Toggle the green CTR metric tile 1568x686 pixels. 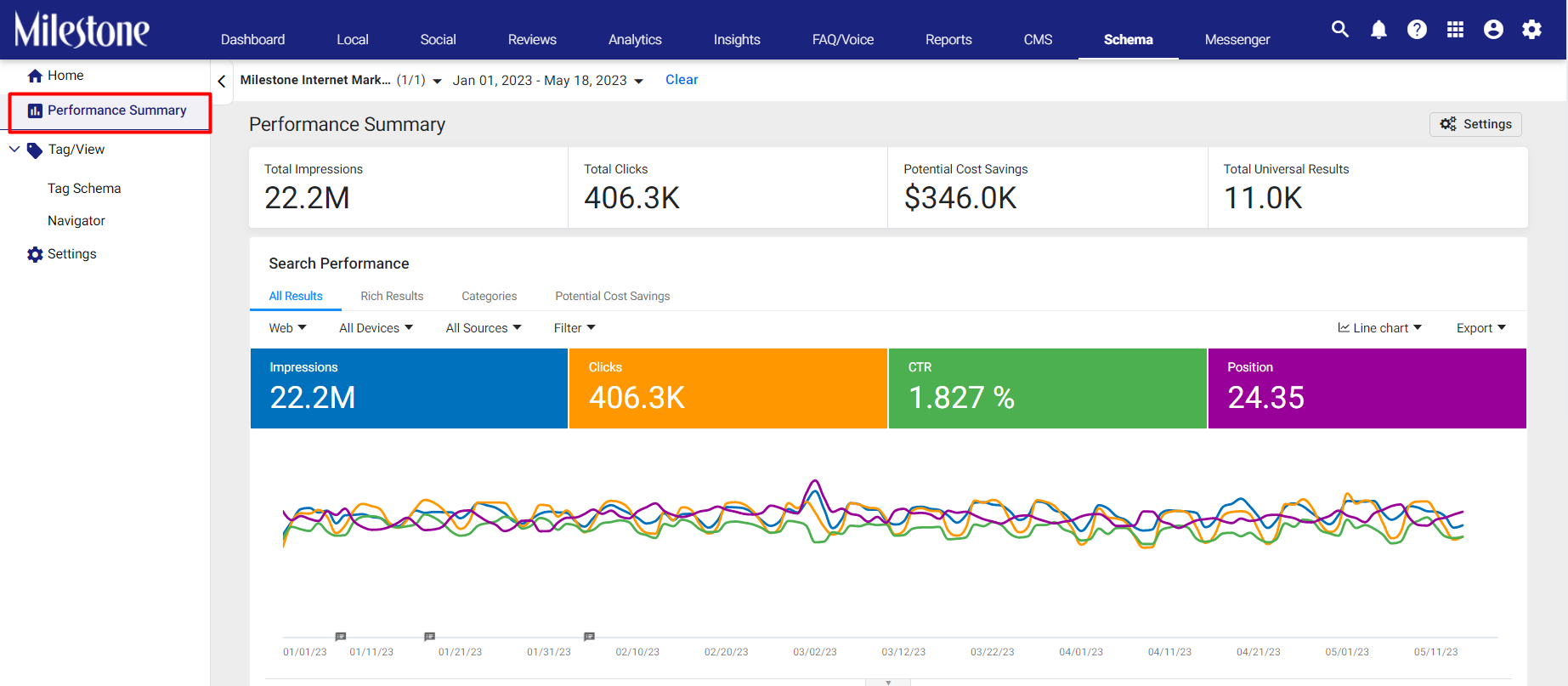[x=1048, y=388]
